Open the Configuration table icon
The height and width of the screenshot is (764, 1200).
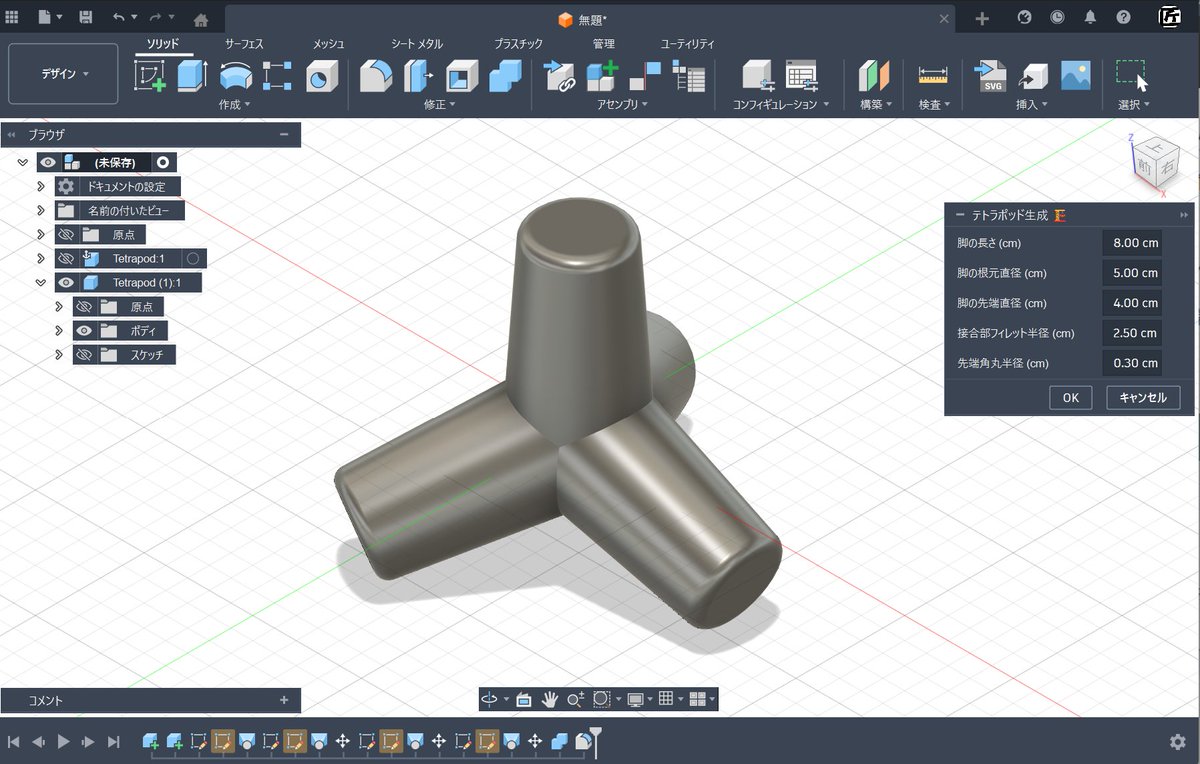[802, 76]
